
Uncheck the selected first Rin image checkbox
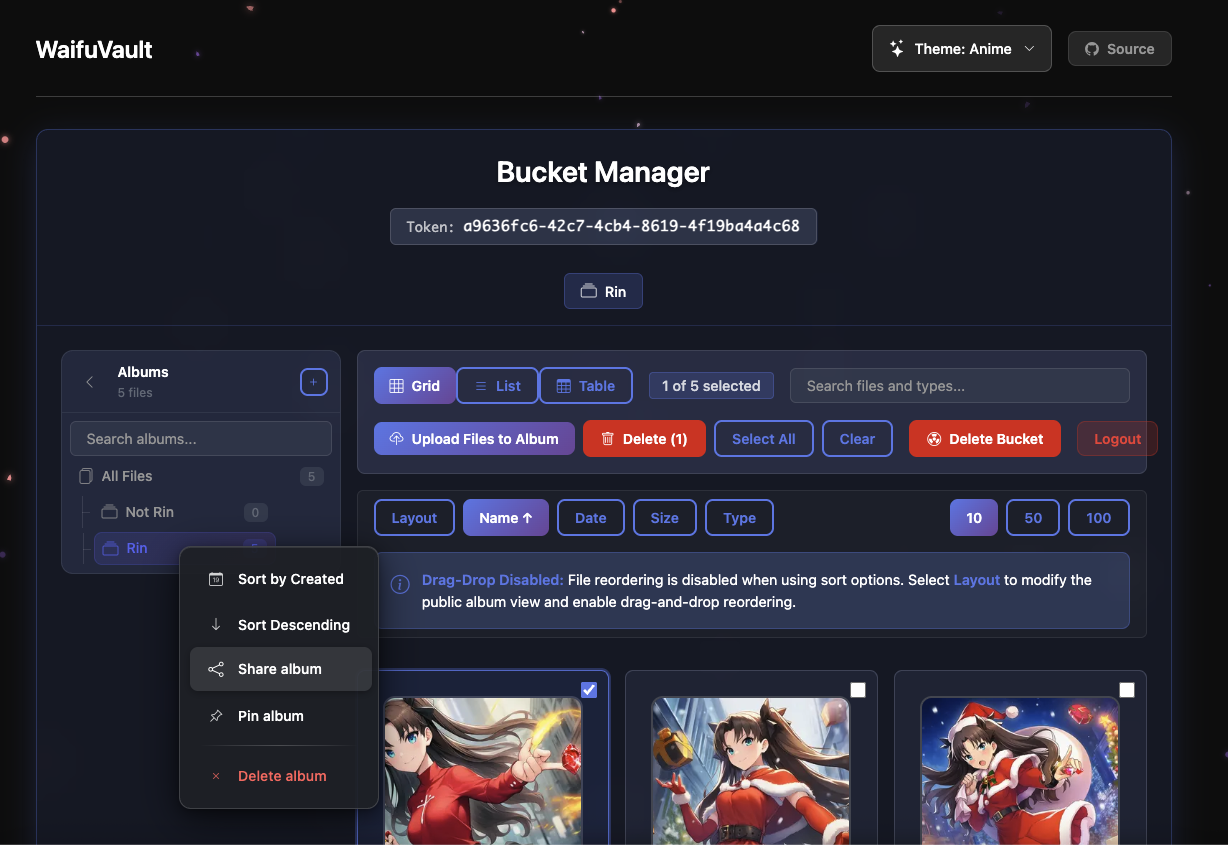pyautogui.click(x=589, y=690)
